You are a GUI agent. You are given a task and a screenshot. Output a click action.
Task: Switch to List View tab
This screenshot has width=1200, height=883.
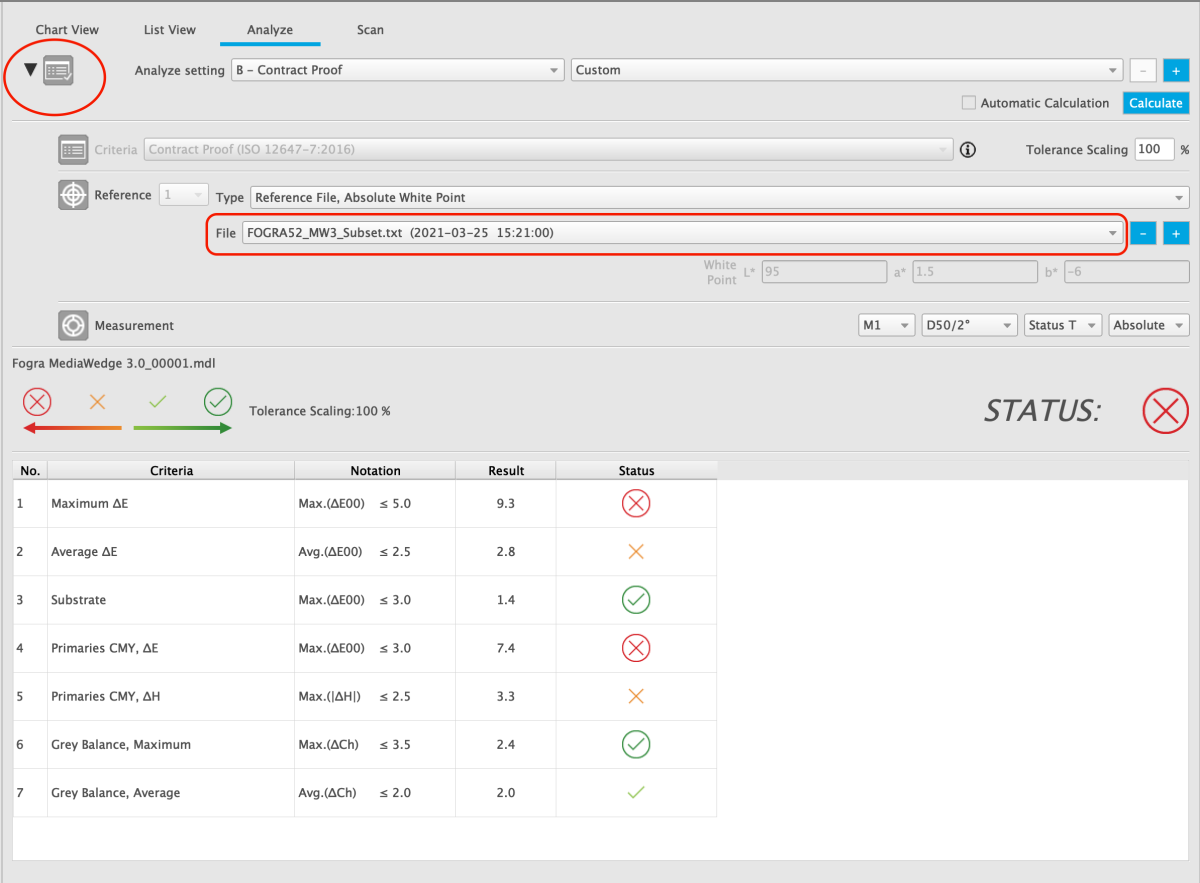(170, 30)
